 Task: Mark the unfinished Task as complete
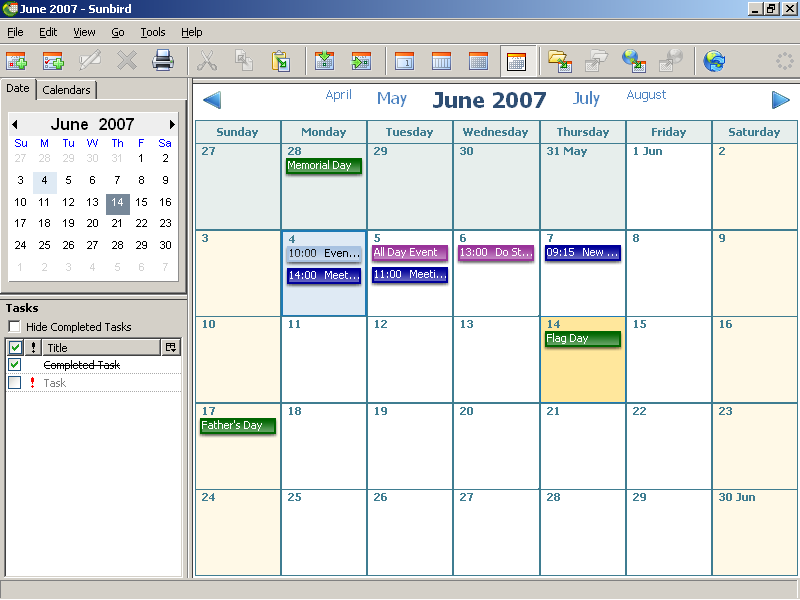click(x=14, y=383)
